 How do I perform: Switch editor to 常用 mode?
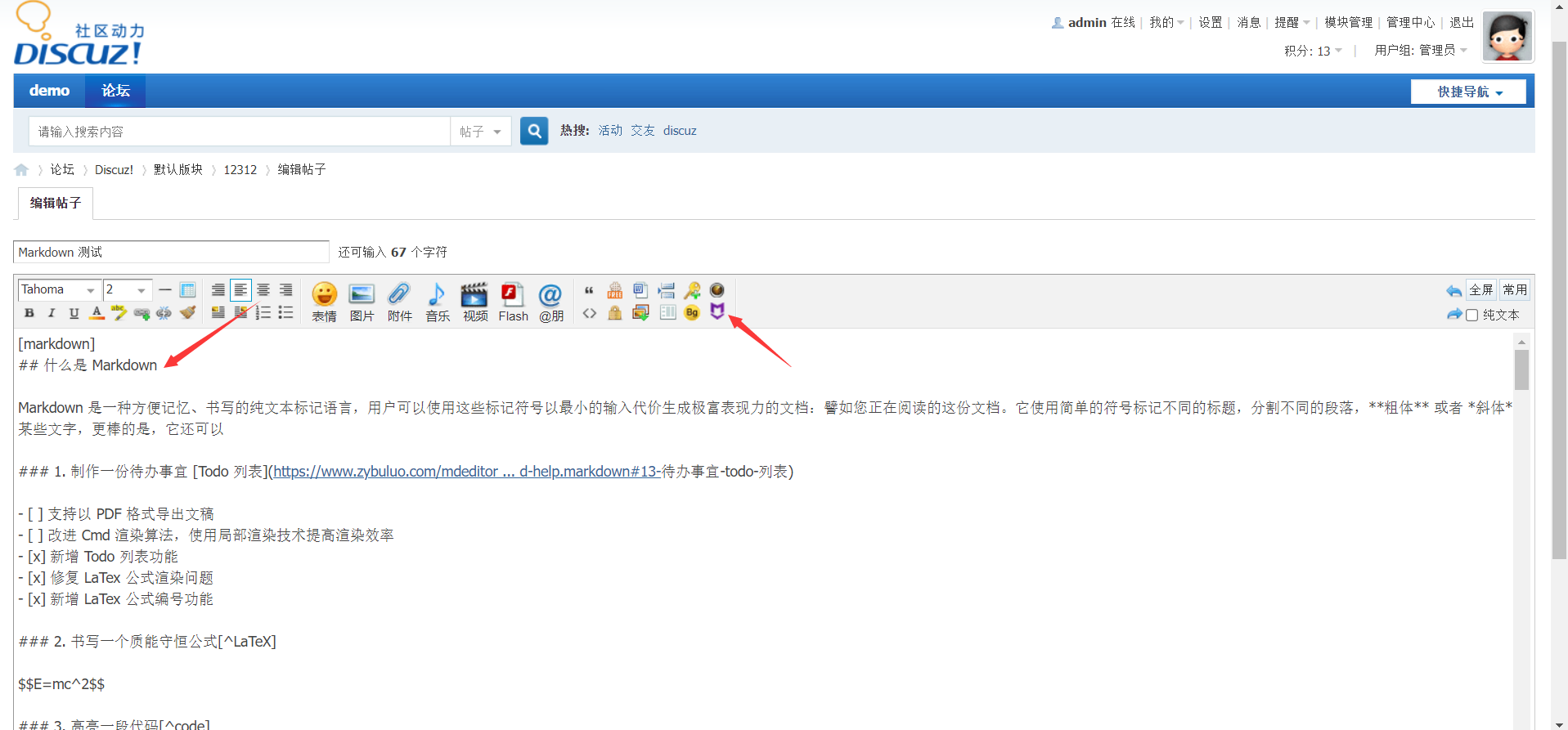pyautogui.click(x=1515, y=289)
